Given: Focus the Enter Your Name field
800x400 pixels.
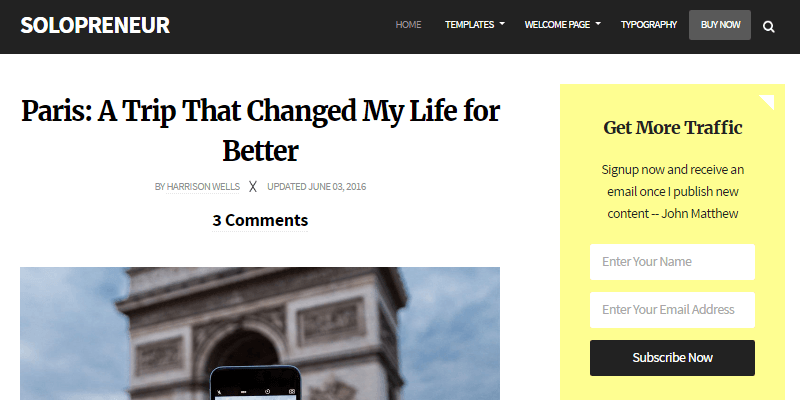Looking at the screenshot, I should (x=672, y=262).
